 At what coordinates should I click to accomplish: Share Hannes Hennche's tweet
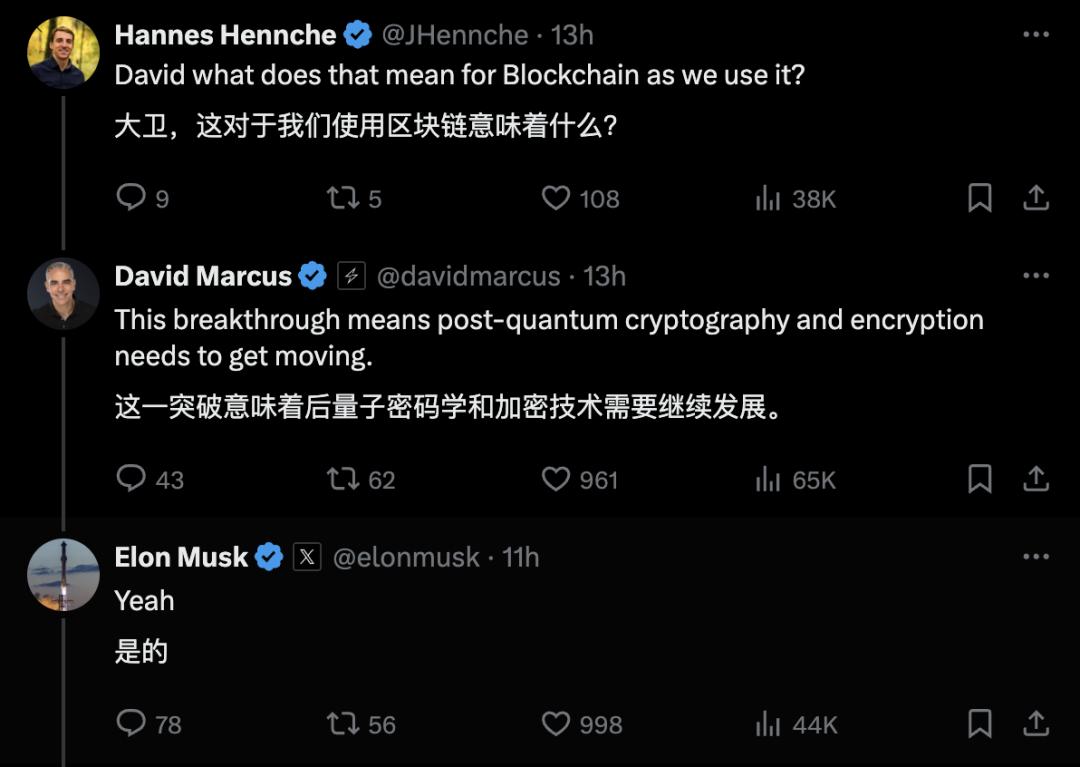coord(1036,198)
